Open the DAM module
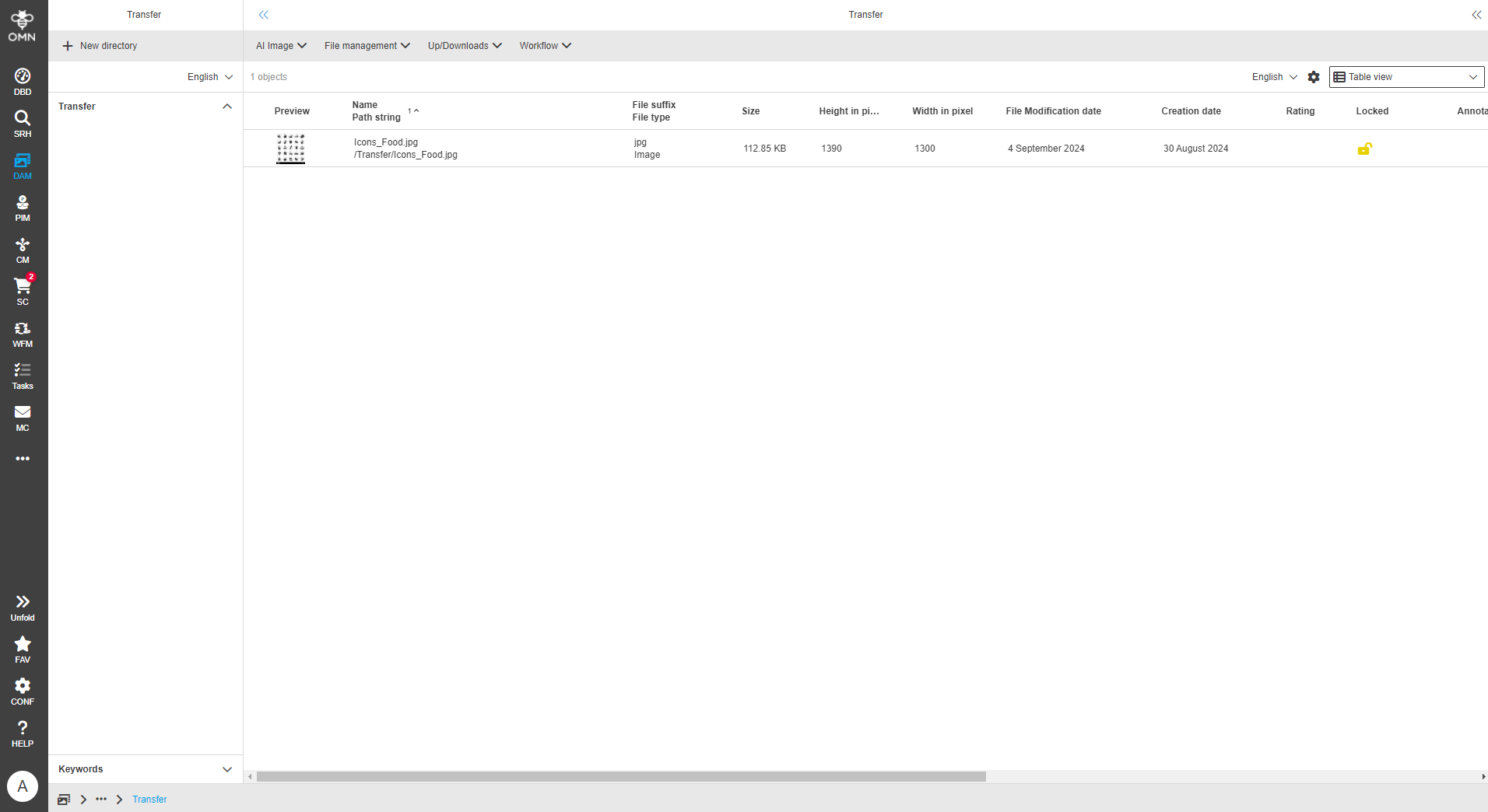 point(22,165)
